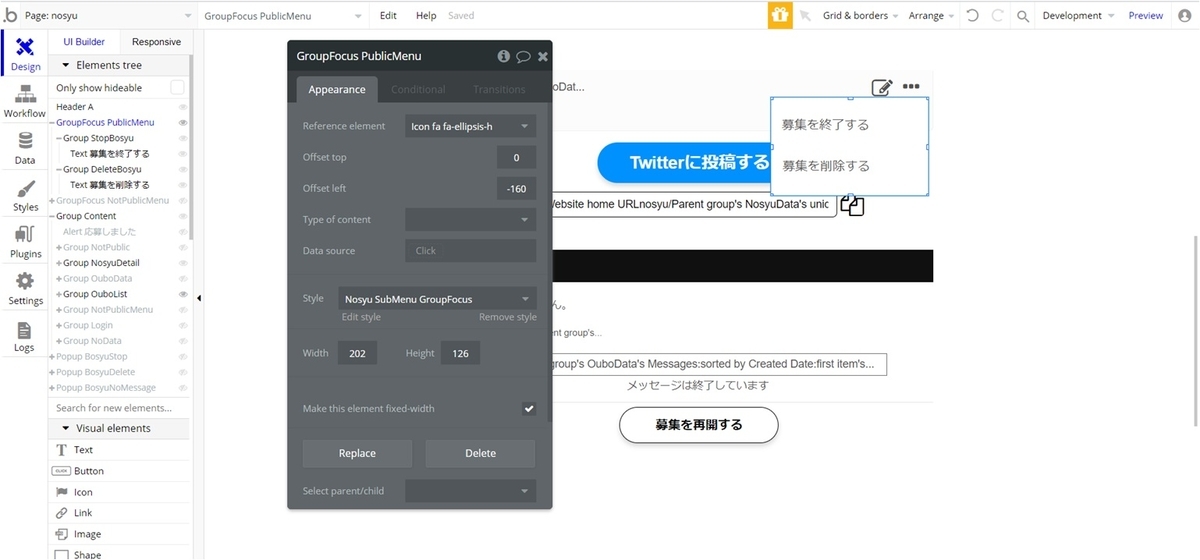Image resolution: width=1200 pixels, height=560 pixels.
Task: Click the redo icon
Action: [997, 16]
